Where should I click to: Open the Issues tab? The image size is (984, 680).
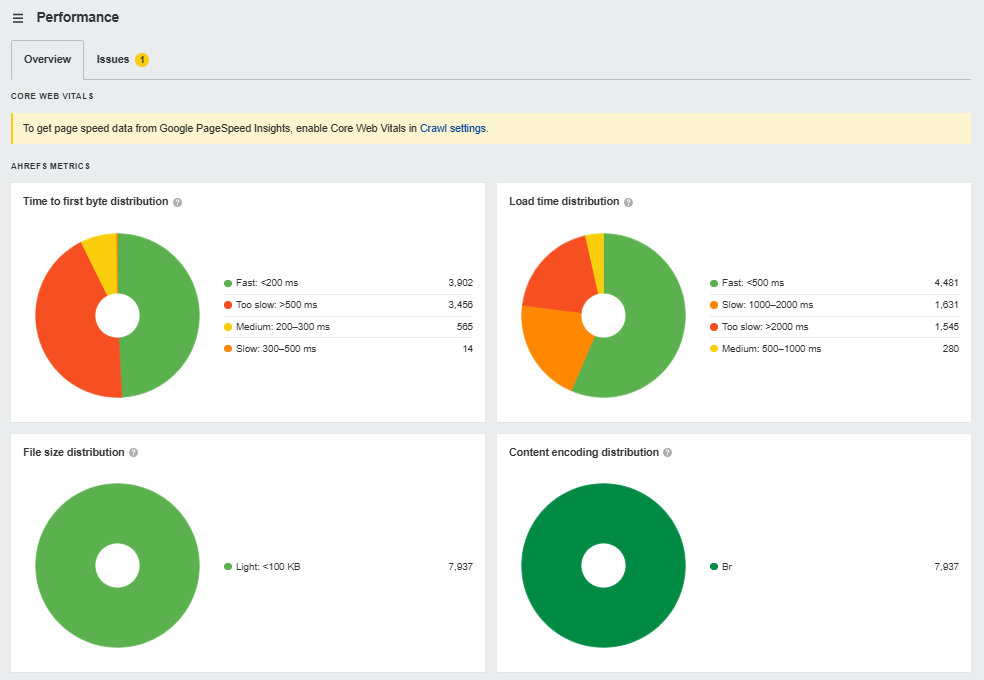[x=113, y=60]
